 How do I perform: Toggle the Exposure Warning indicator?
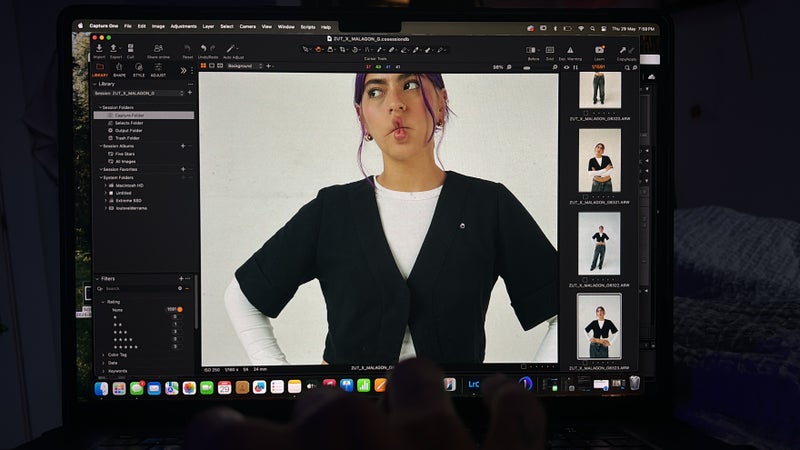pos(570,50)
